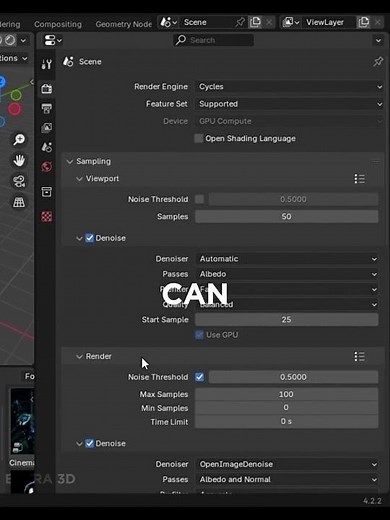Screen dimensions: 390x520
Task: Open the Device GPU Compute dropdown
Action: (x=290, y=121)
